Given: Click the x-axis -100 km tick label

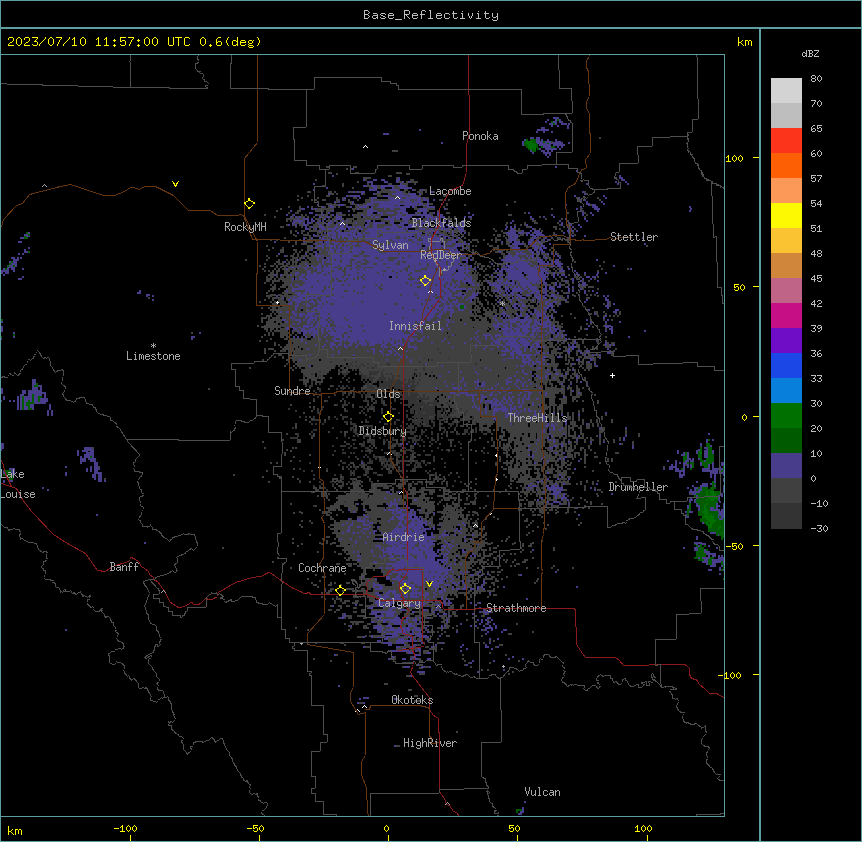Looking at the screenshot, I should coord(125,828).
